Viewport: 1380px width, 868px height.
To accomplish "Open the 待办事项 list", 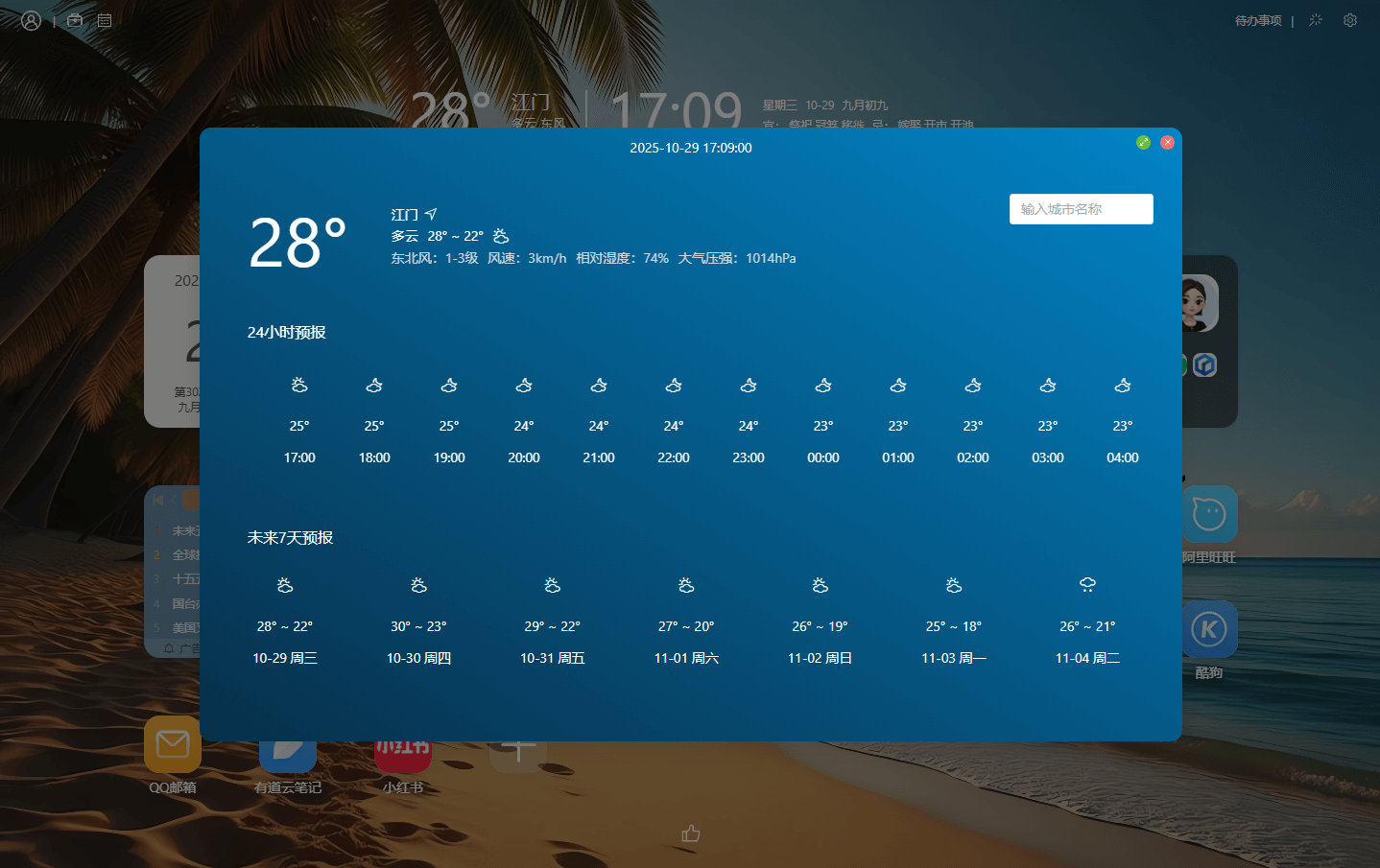I will [1258, 20].
